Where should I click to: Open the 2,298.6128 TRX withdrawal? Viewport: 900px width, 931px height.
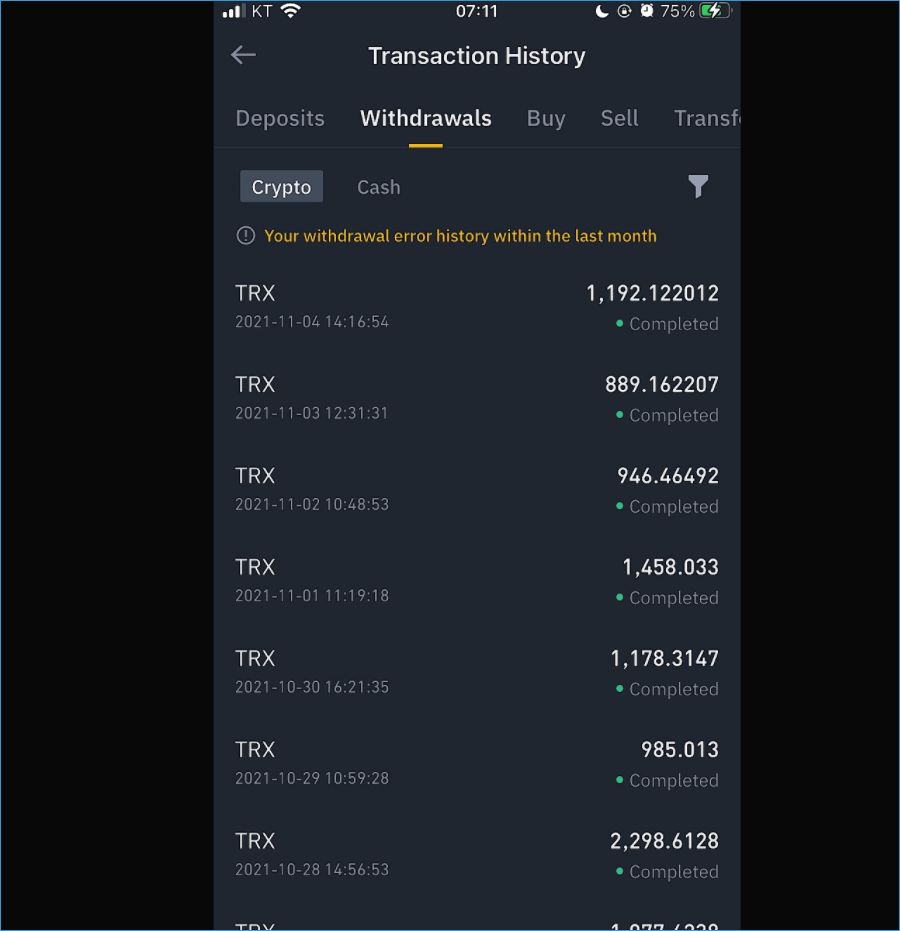pyautogui.click(x=477, y=856)
